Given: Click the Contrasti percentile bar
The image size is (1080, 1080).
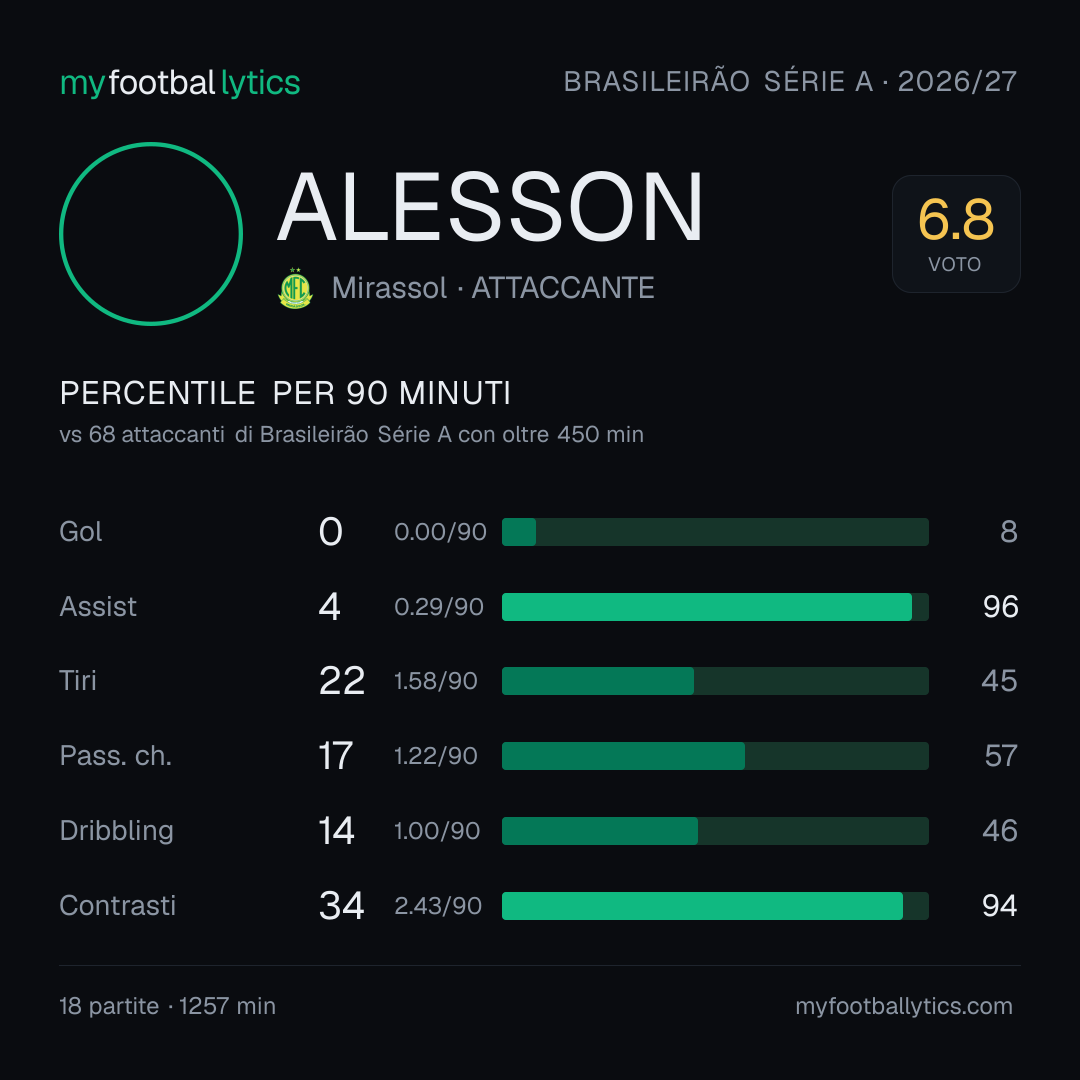Looking at the screenshot, I should [715, 906].
